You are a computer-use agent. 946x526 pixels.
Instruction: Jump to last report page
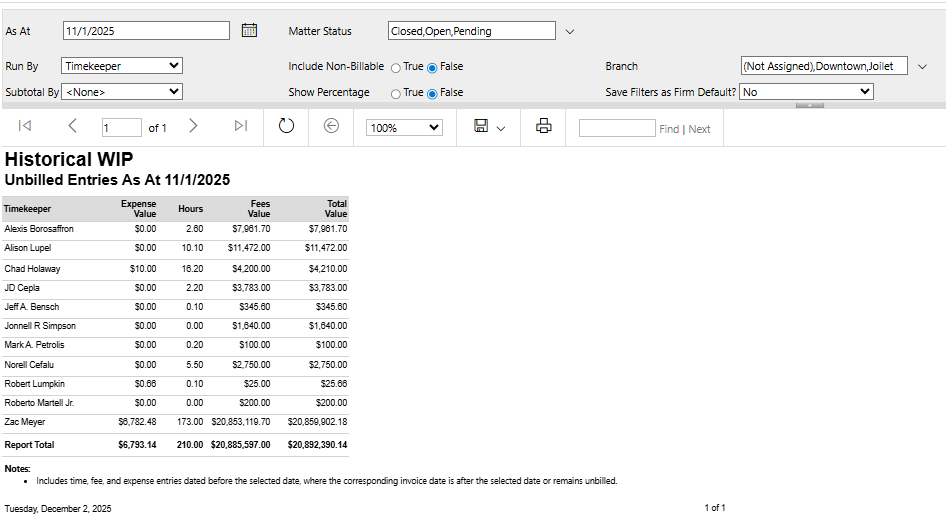pyautogui.click(x=240, y=126)
